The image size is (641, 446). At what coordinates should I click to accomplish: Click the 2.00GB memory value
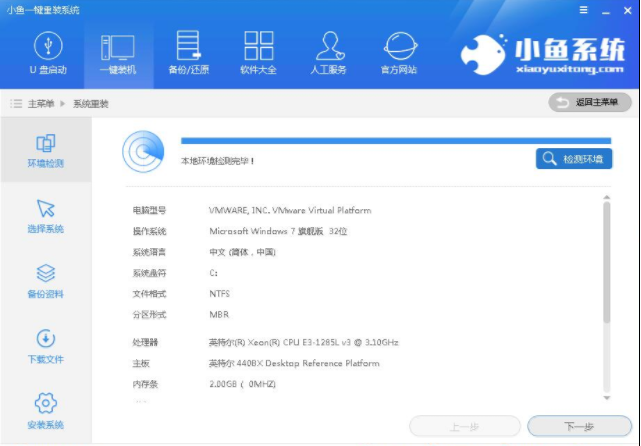coord(242,384)
